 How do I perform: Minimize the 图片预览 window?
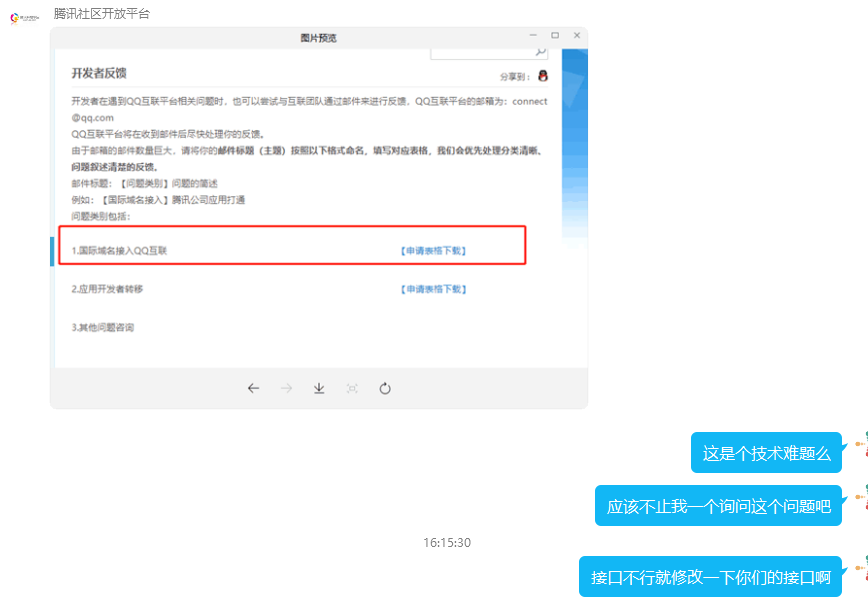[533, 36]
